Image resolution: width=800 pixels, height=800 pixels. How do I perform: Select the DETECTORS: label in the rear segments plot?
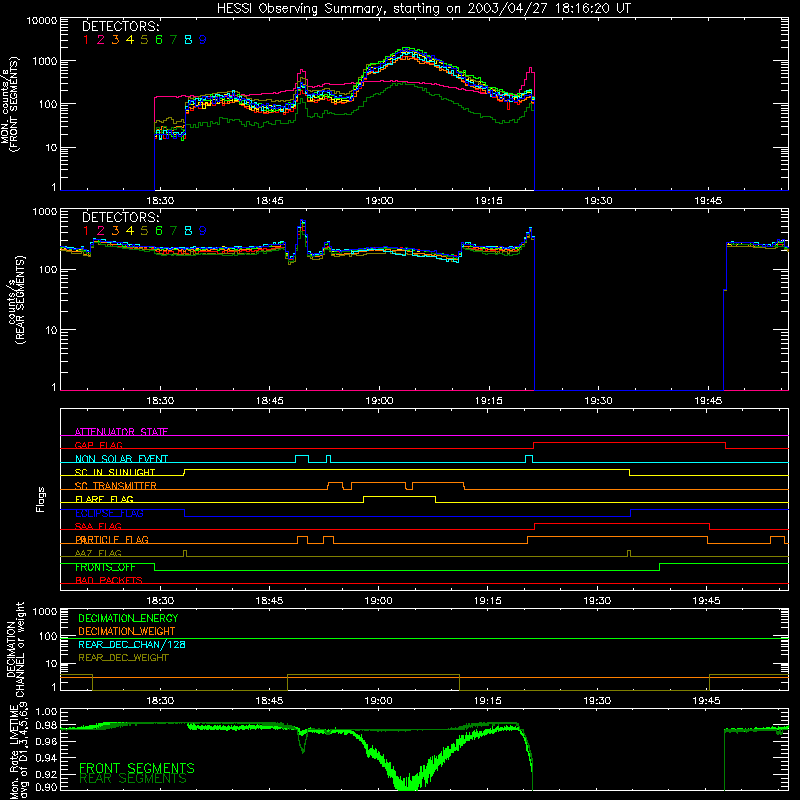pyautogui.click(x=121, y=217)
